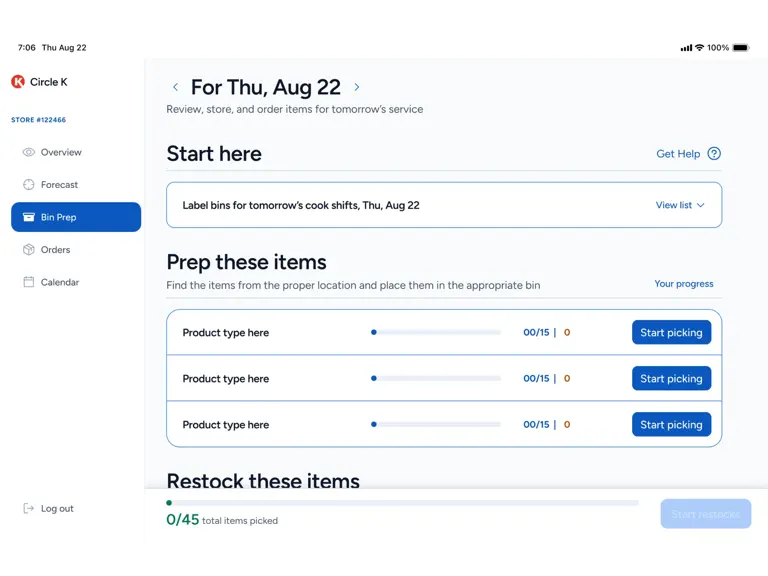
Task: Click the Log out arrow icon
Action: (29, 508)
